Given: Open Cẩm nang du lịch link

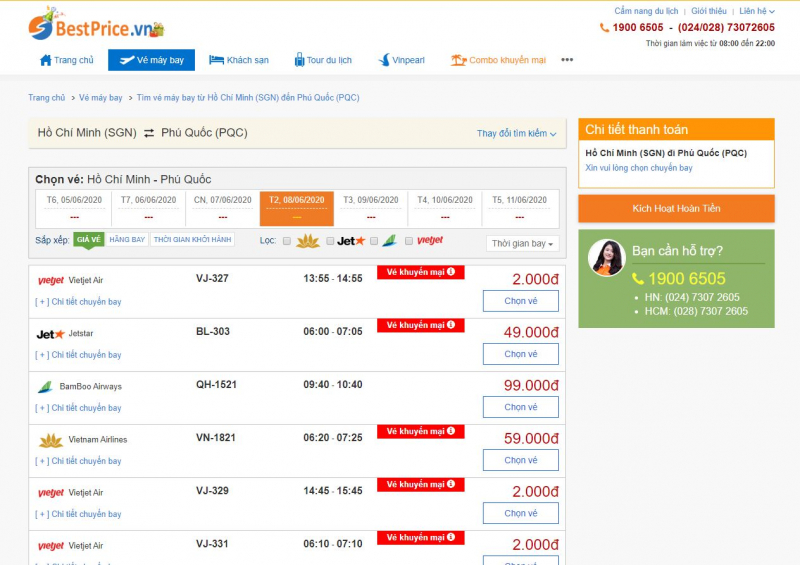Looking at the screenshot, I should 646,11.
